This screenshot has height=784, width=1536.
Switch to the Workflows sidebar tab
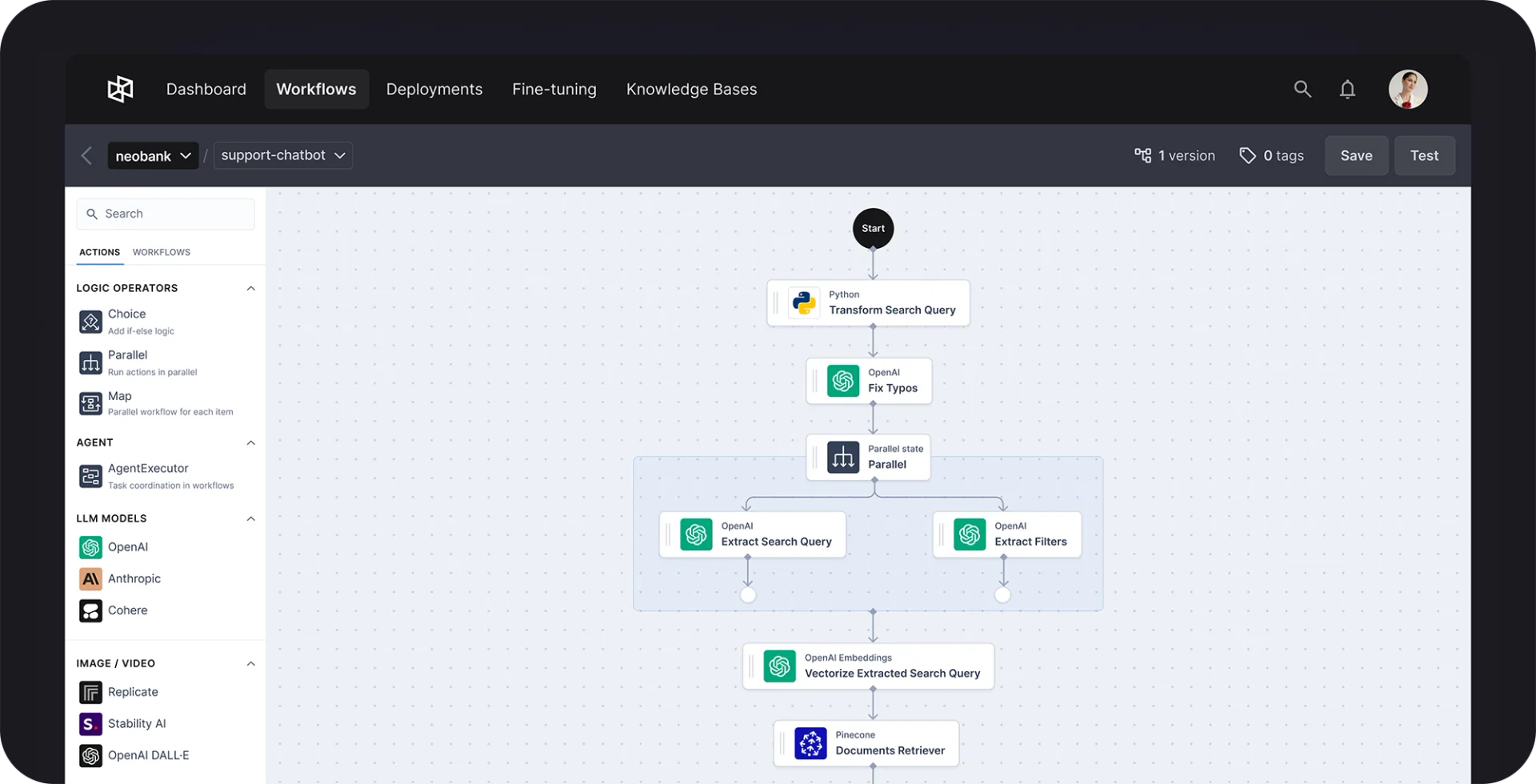(x=162, y=252)
